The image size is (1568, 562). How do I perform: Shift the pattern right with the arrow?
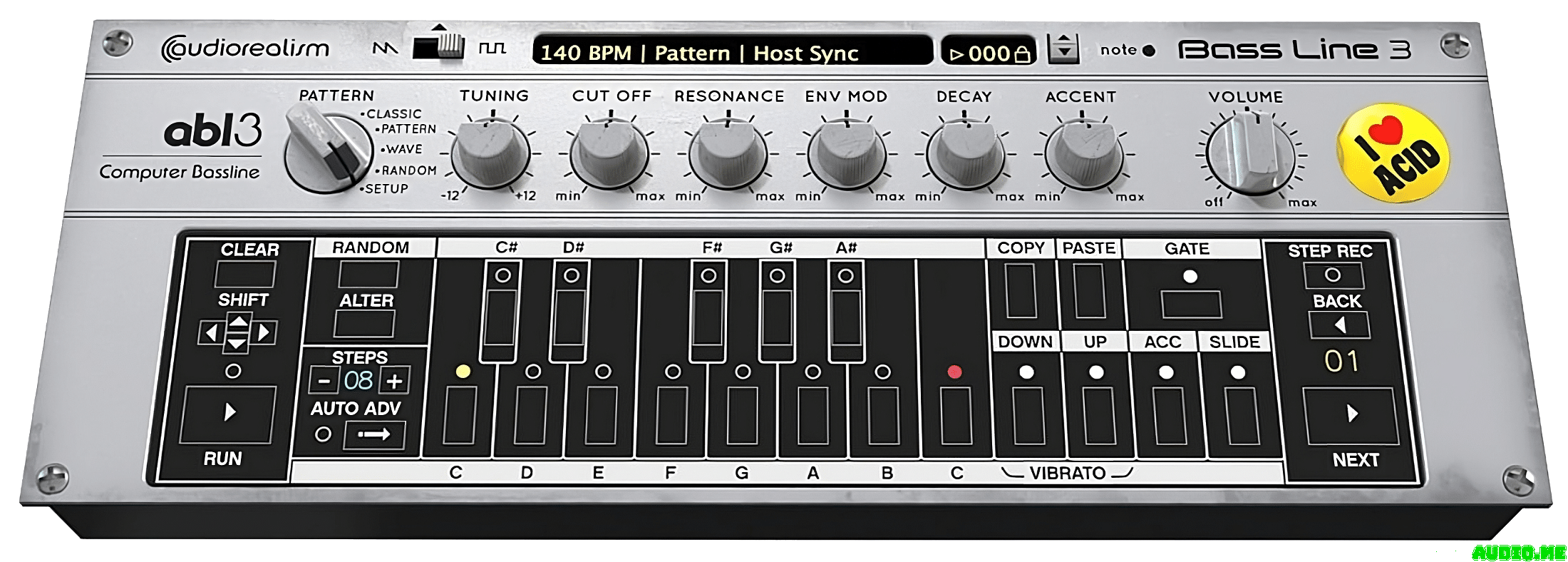(264, 332)
